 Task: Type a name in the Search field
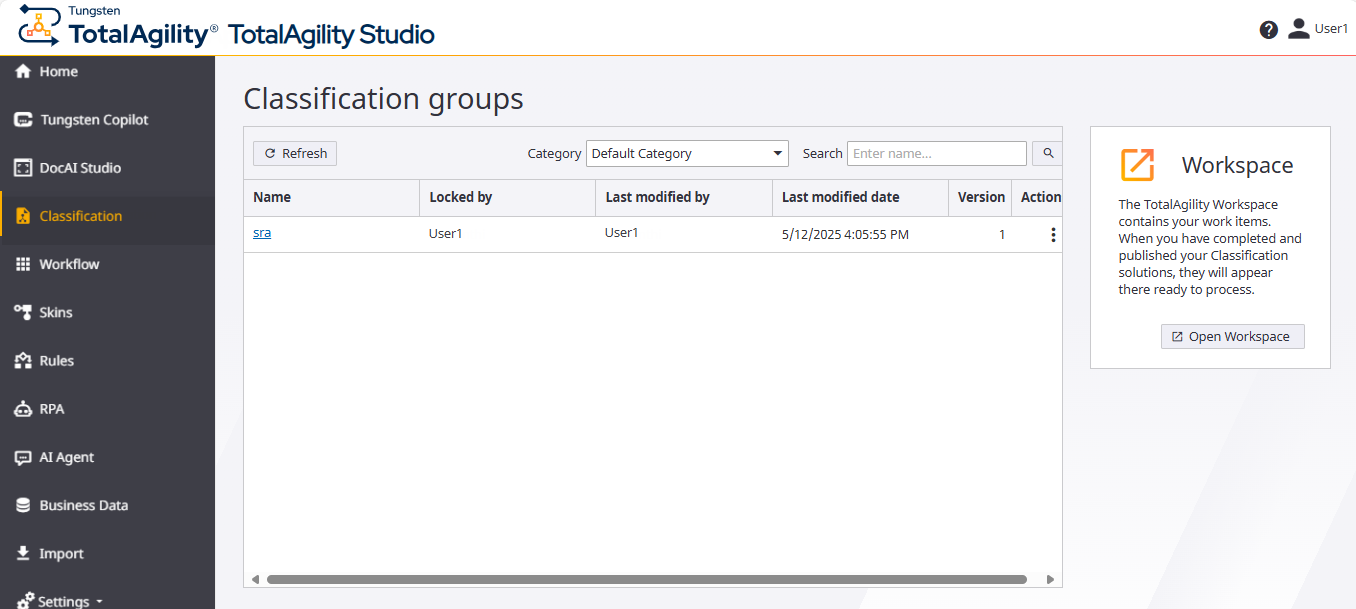point(936,153)
